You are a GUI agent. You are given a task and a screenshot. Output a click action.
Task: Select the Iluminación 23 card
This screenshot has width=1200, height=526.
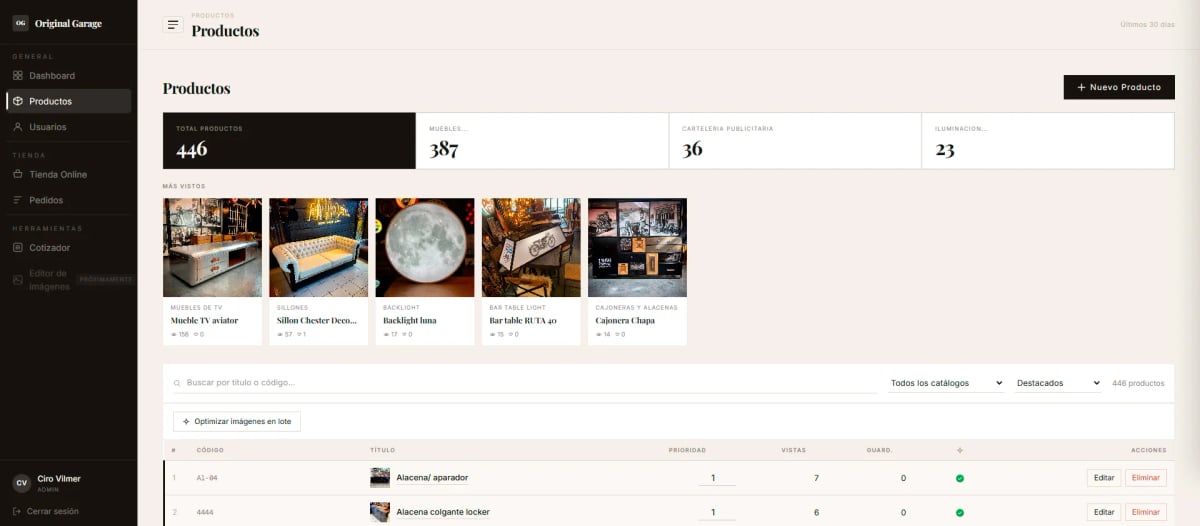[x=1048, y=141]
